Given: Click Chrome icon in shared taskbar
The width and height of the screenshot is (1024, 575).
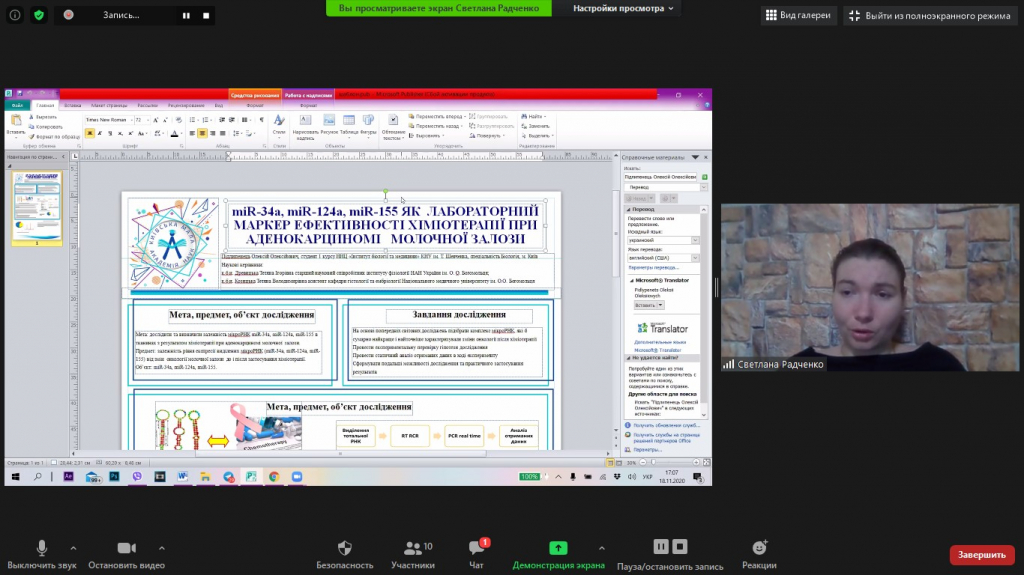Looking at the screenshot, I should pos(274,476).
